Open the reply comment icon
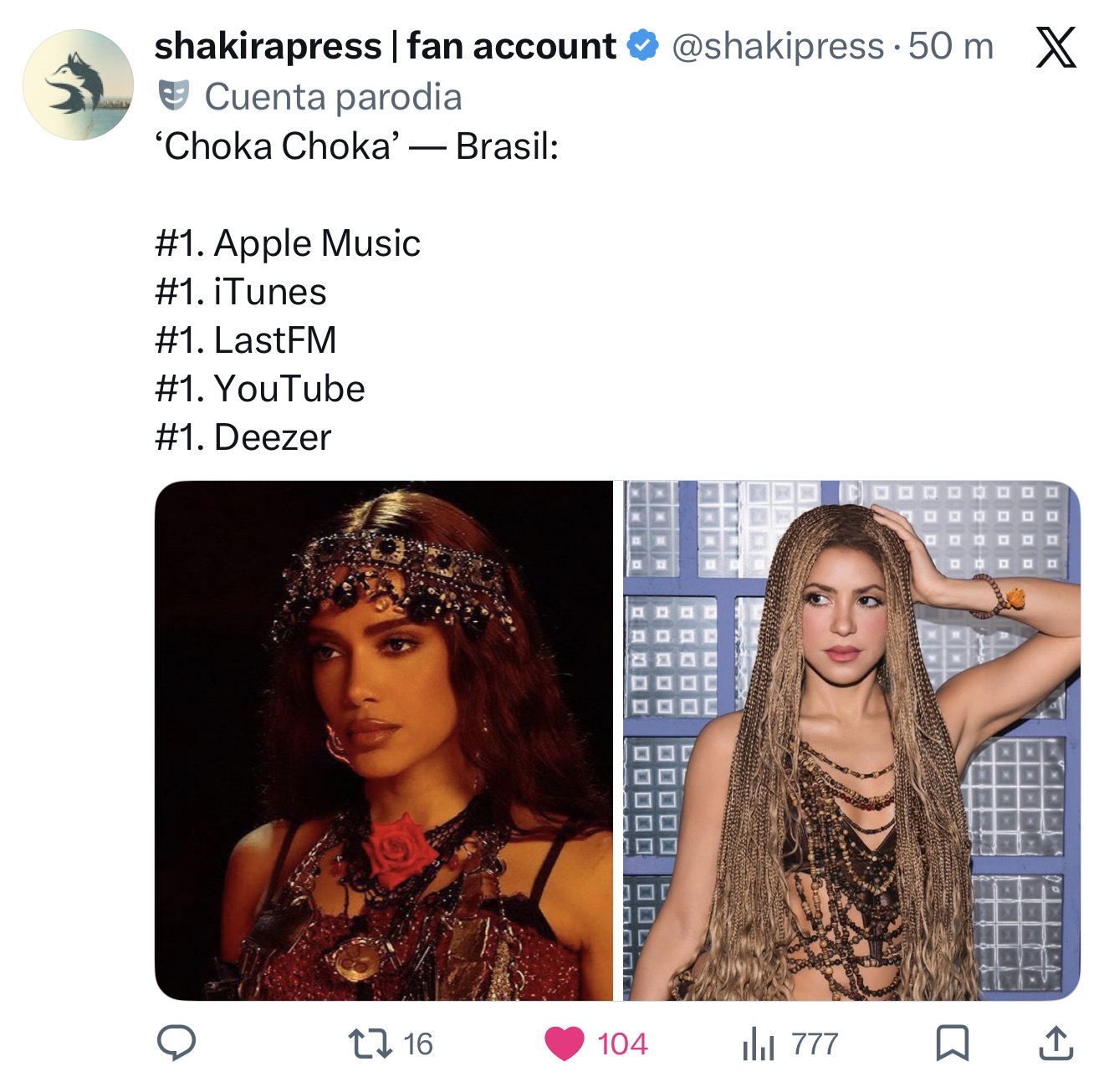Screen dimensions: 1104x1092 tap(176, 1043)
